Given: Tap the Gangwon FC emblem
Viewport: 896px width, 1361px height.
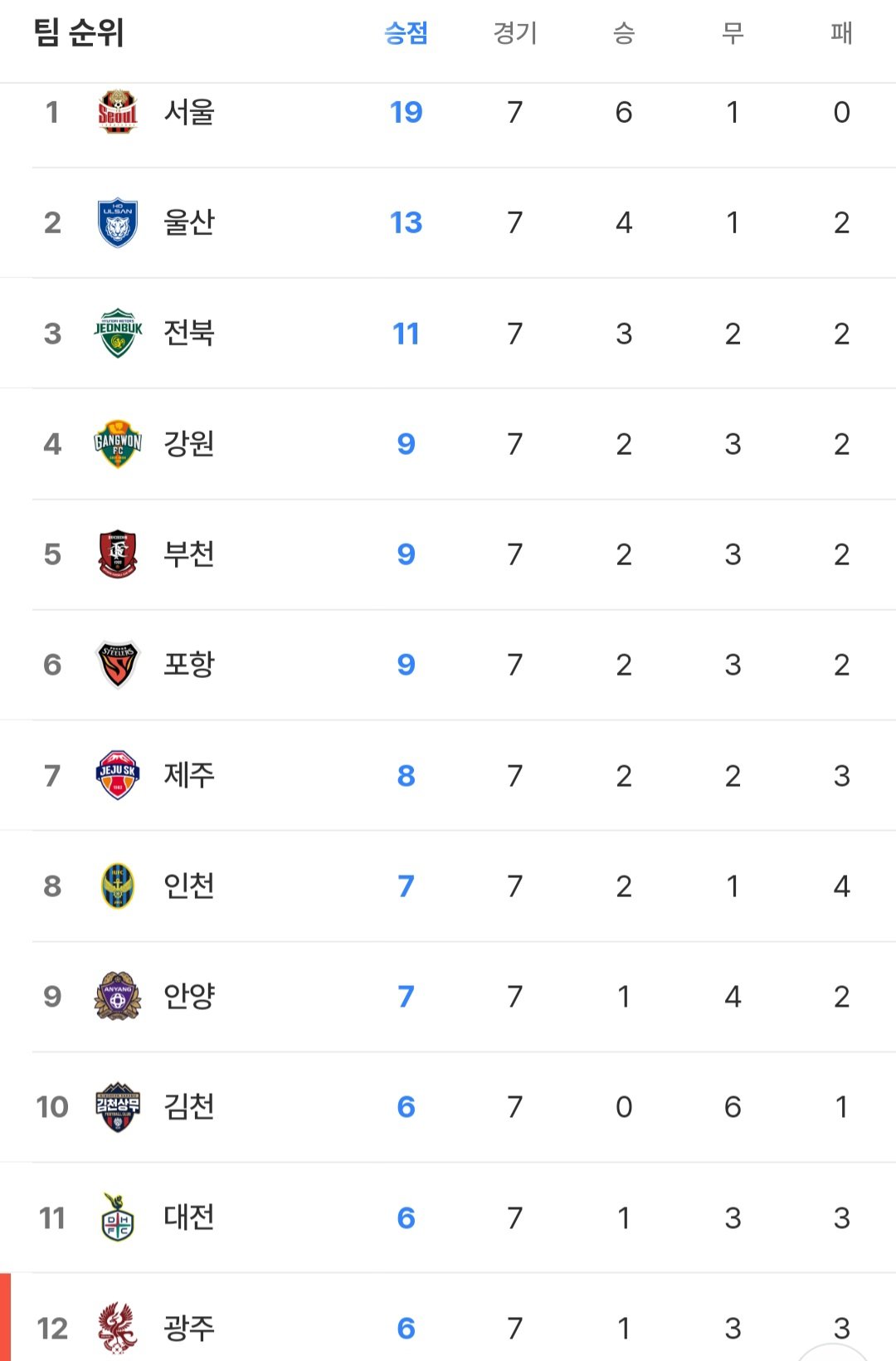Looking at the screenshot, I should [x=117, y=444].
